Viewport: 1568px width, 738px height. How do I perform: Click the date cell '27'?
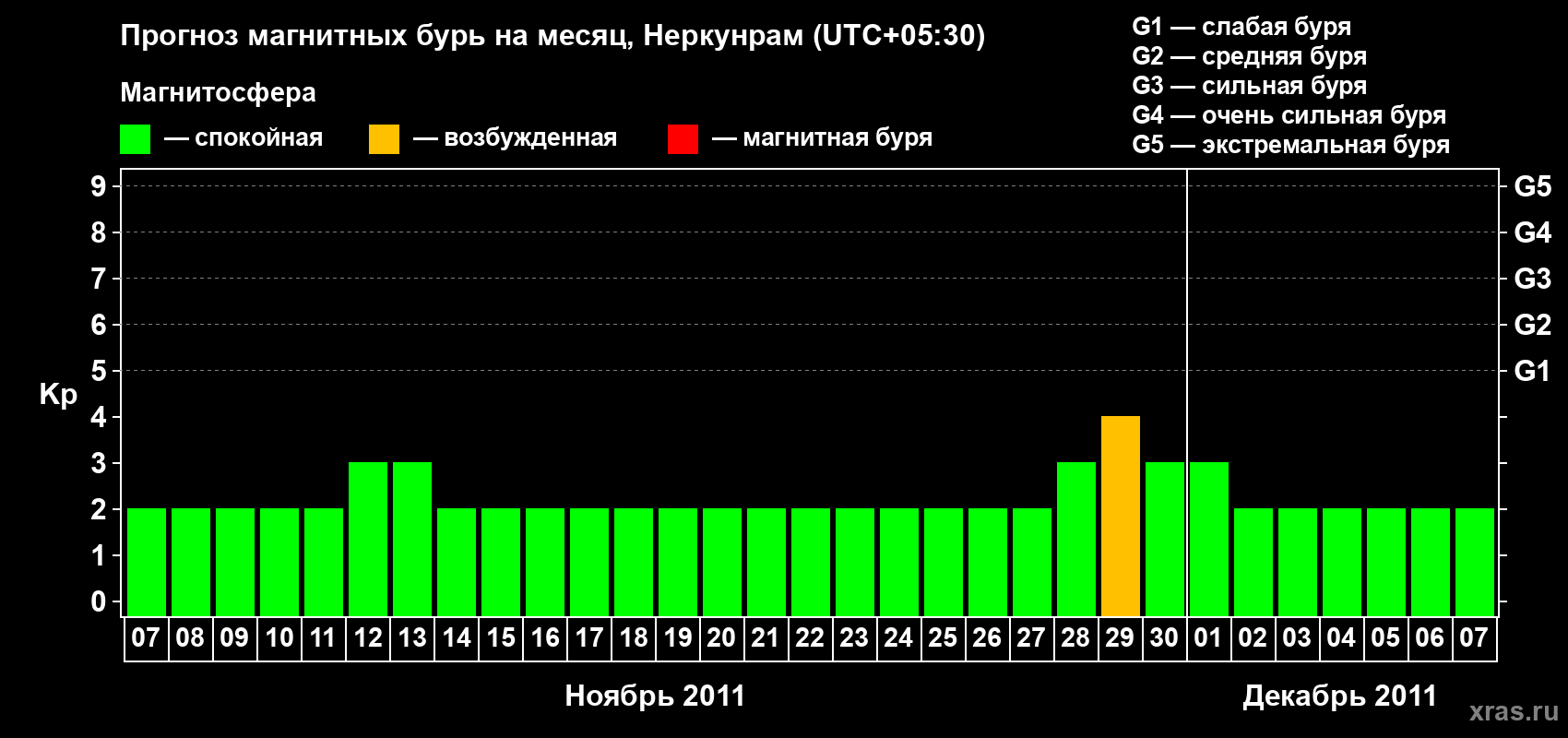click(1032, 638)
